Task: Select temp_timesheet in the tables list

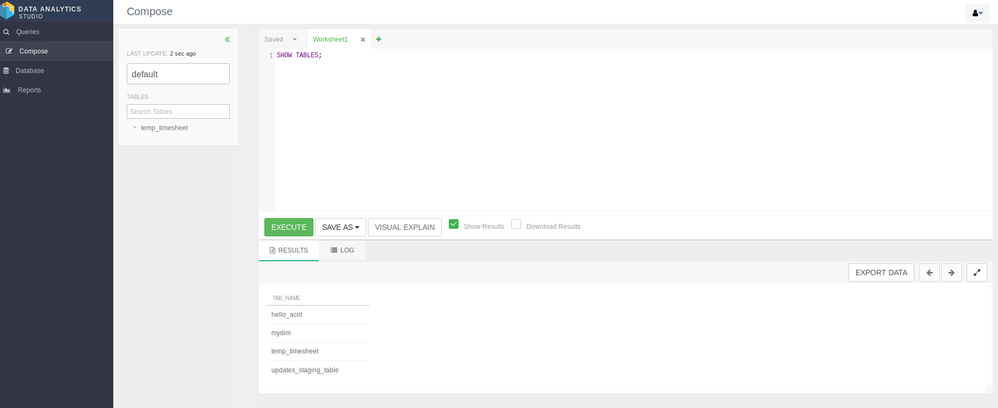Action: pos(164,128)
